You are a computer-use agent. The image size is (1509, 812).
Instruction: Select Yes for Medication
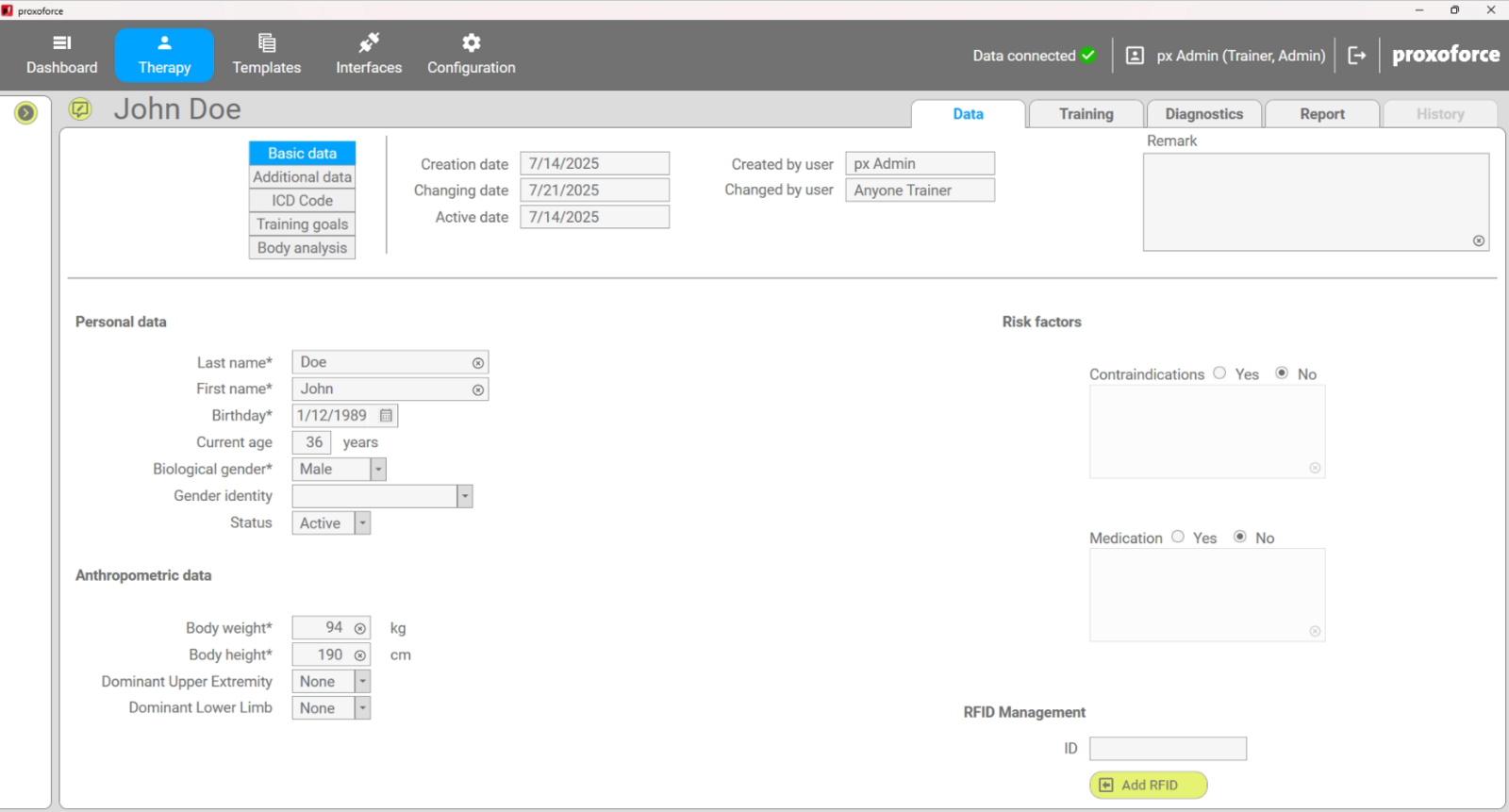[1178, 537]
